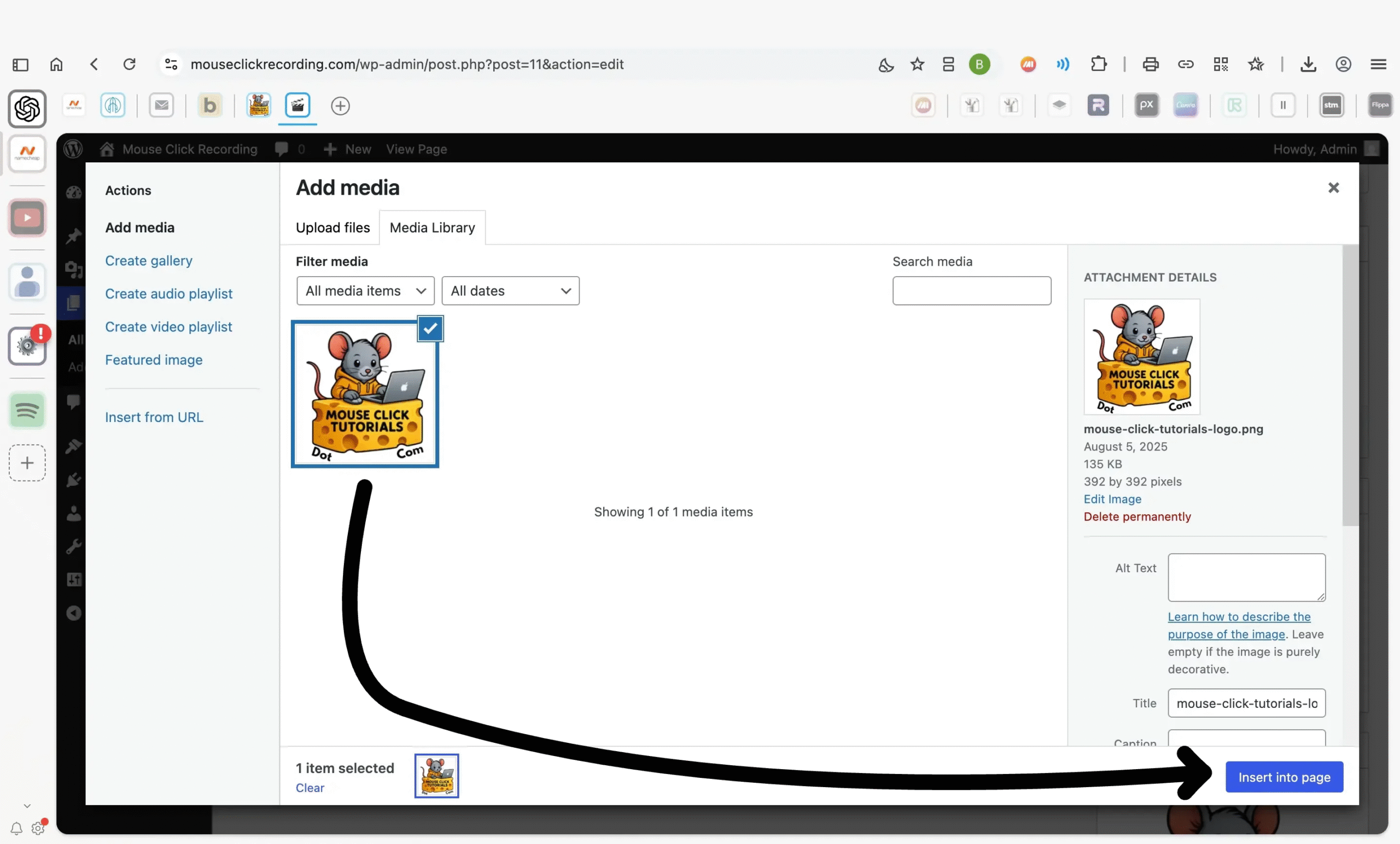Switch to the Upload files tab

332,228
